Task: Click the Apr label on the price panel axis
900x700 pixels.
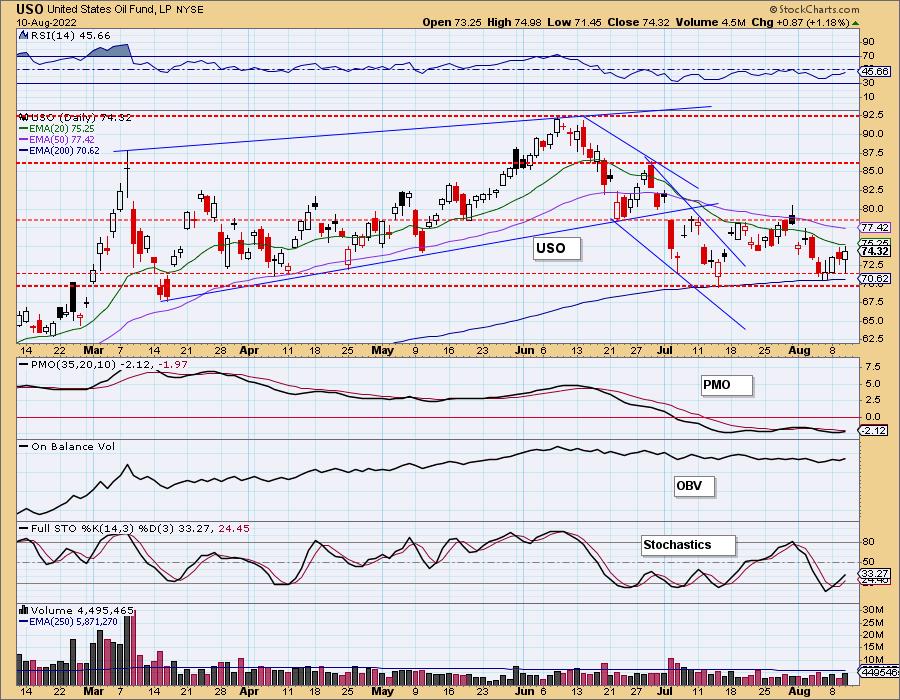Action: click(249, 350)
